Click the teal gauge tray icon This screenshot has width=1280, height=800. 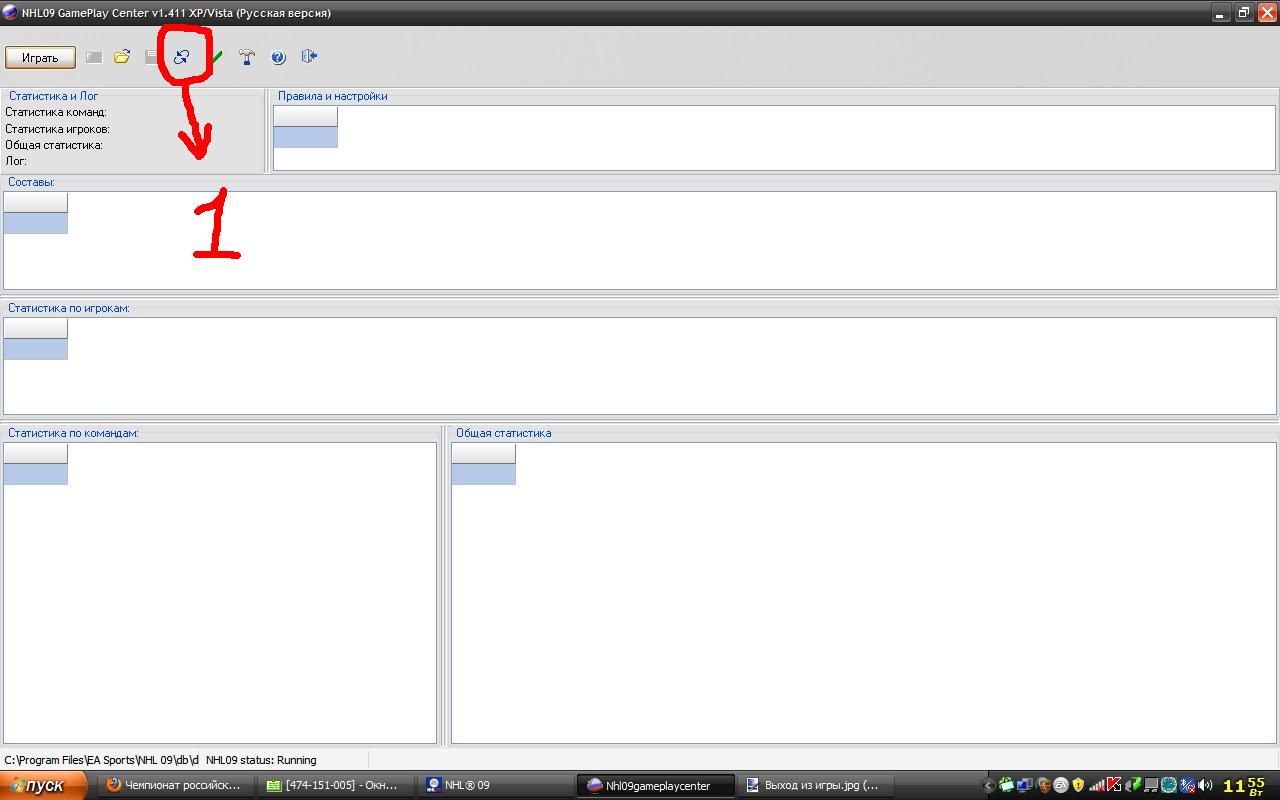1168,785
